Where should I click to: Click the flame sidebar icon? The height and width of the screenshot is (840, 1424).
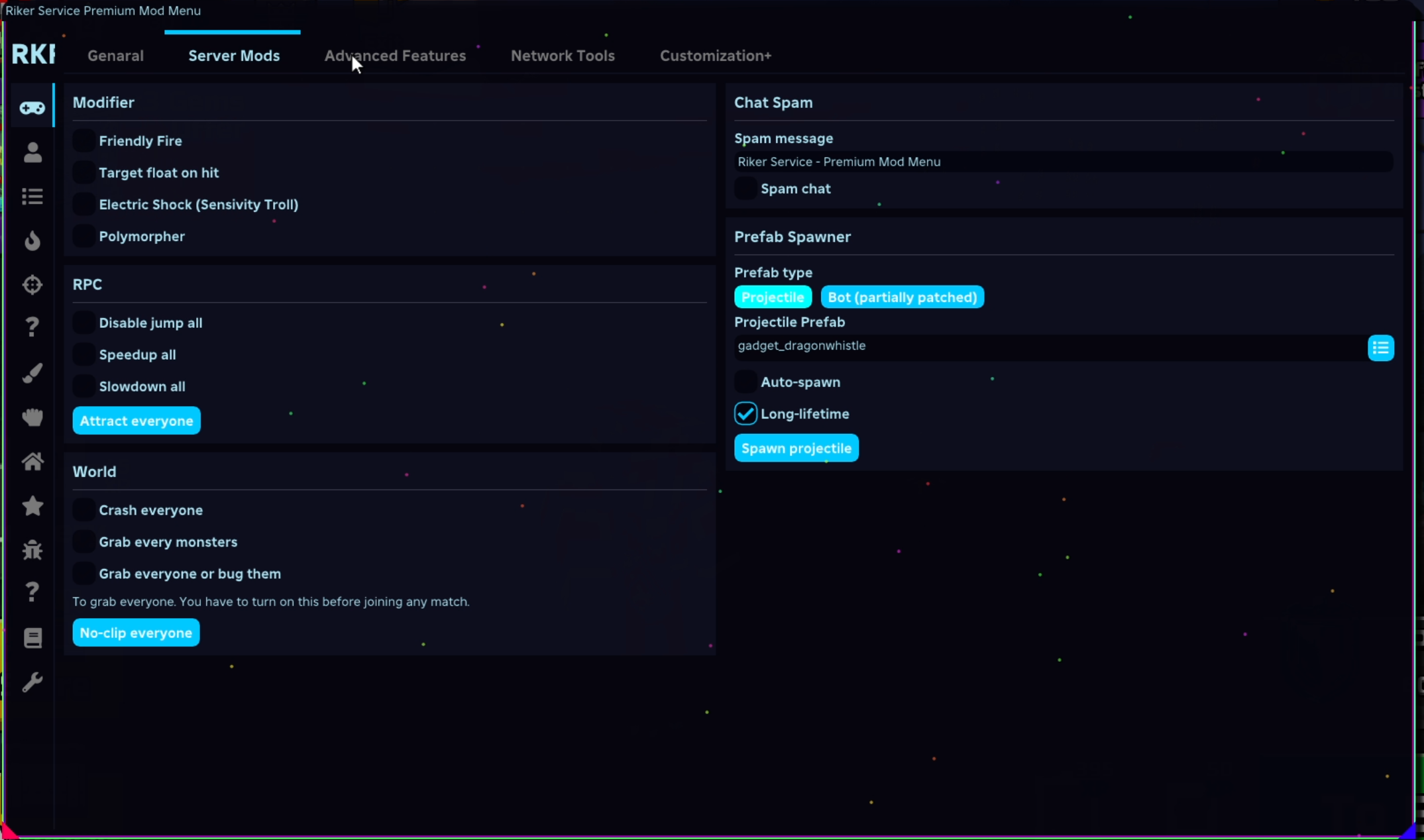32,240
